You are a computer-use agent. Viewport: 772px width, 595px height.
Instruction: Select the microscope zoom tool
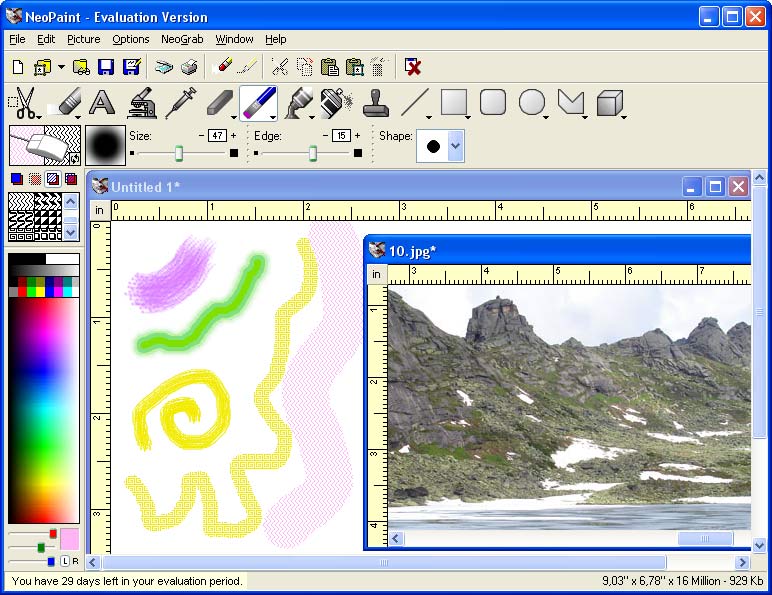click(141, 102)
